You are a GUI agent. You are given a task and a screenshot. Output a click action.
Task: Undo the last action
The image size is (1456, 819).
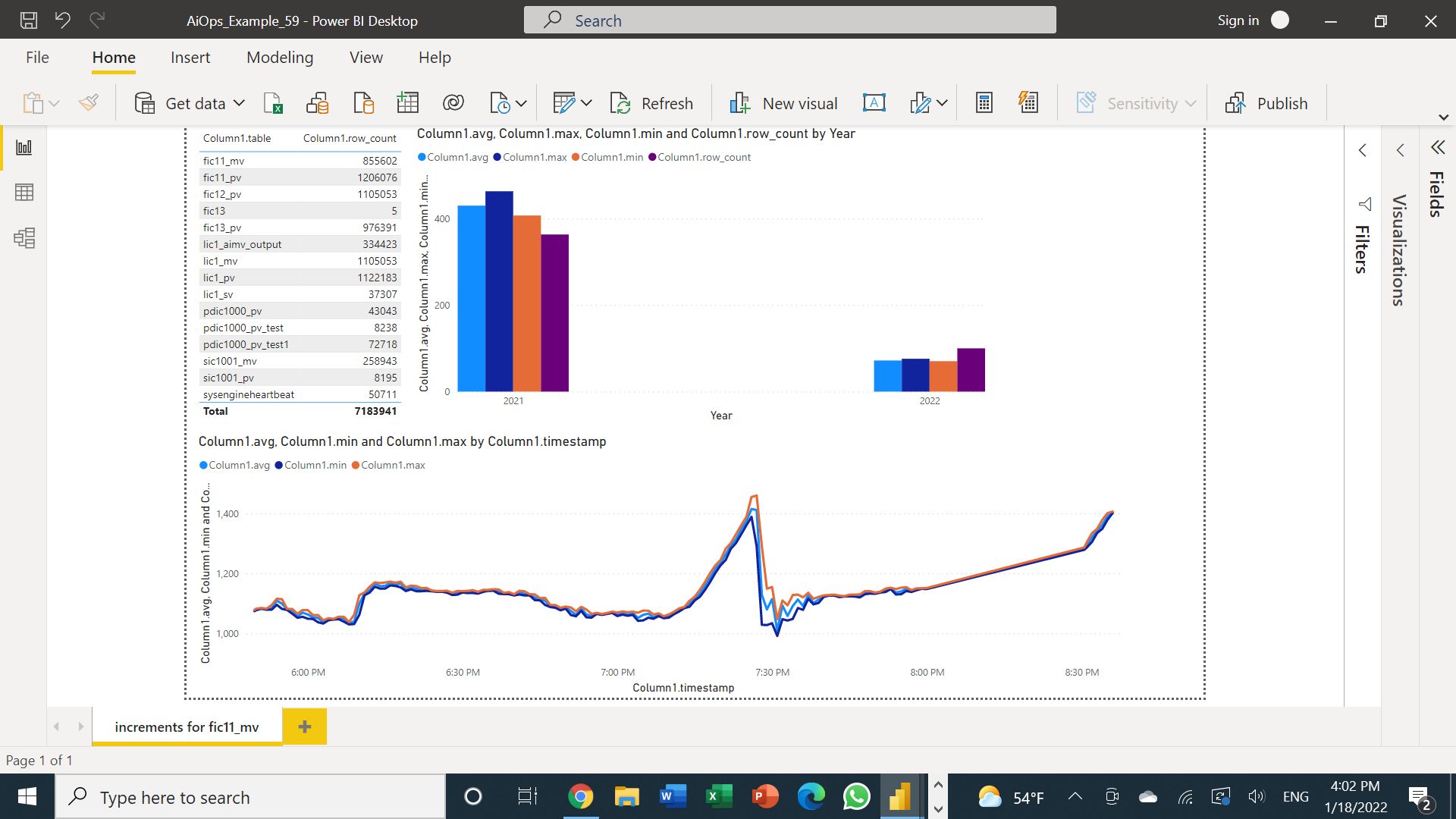coord(63,20)
